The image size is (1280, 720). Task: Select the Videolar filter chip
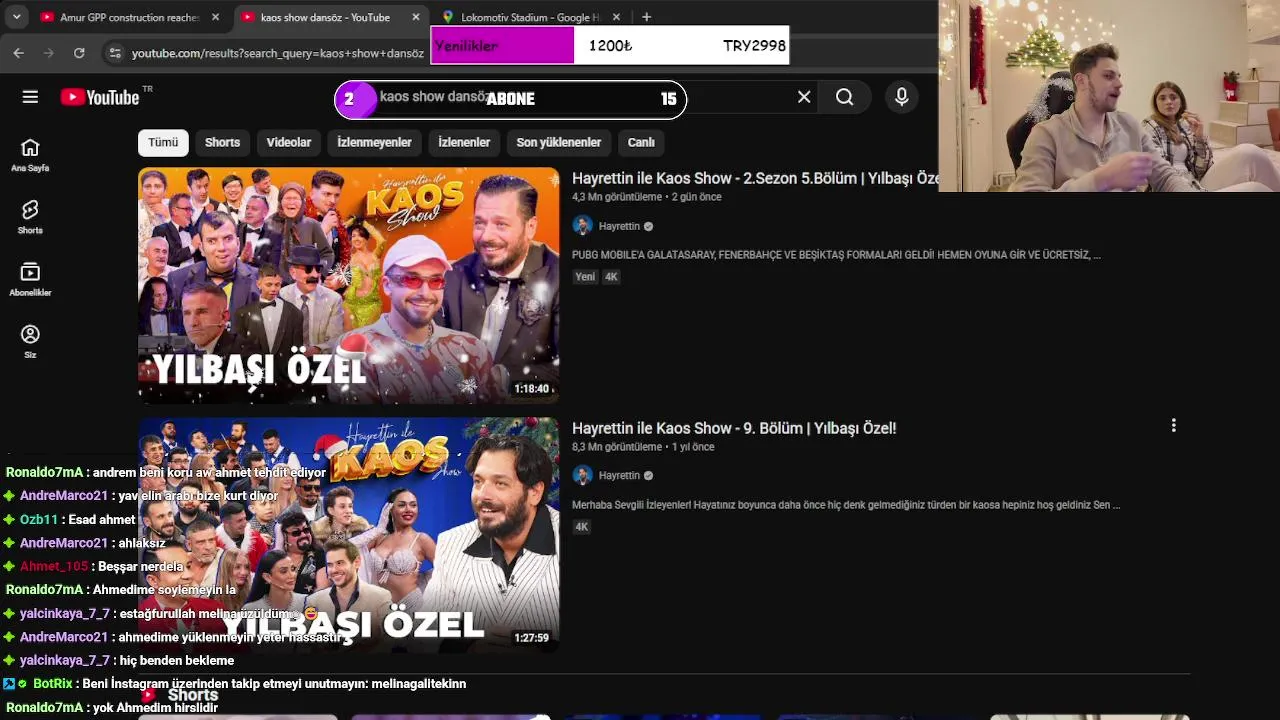click(x=289, y=142)
